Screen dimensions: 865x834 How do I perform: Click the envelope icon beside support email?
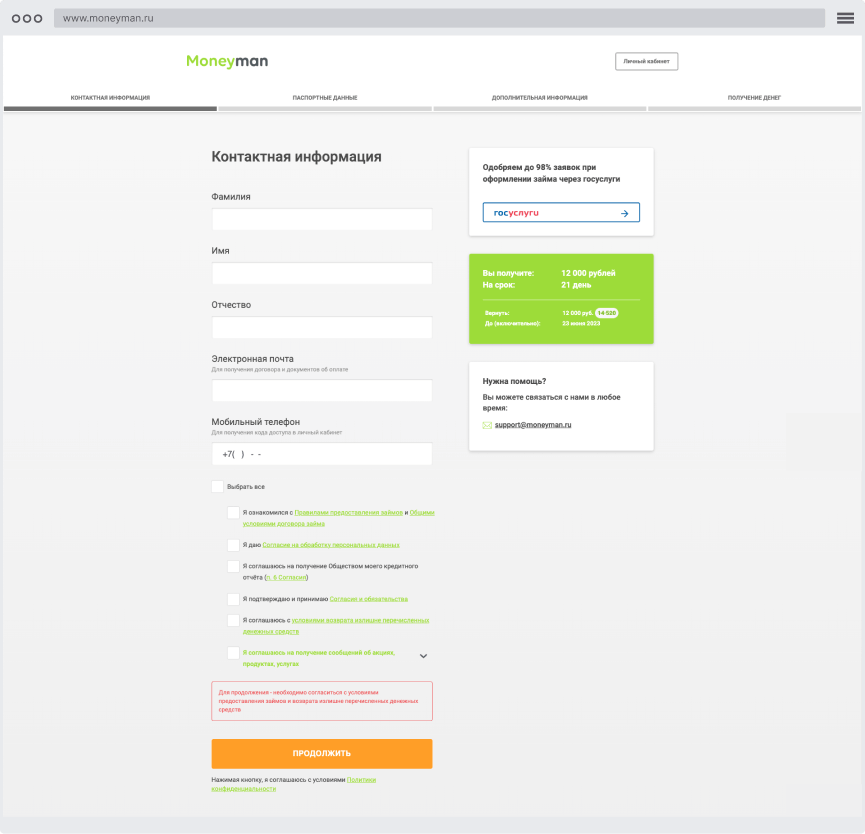click(x=487, y=425)
